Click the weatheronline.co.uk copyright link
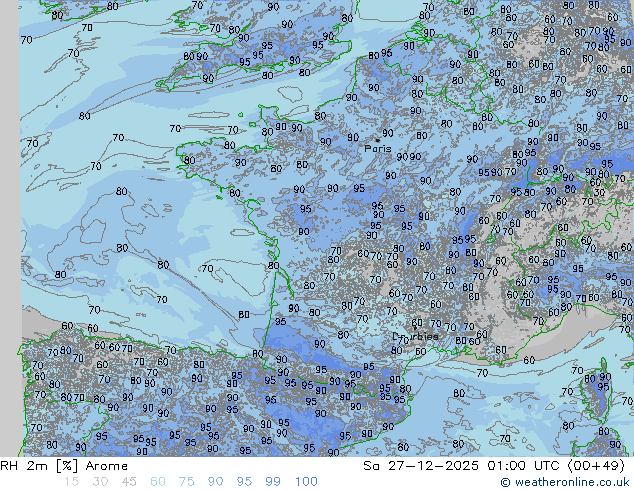 pos(572,482)
